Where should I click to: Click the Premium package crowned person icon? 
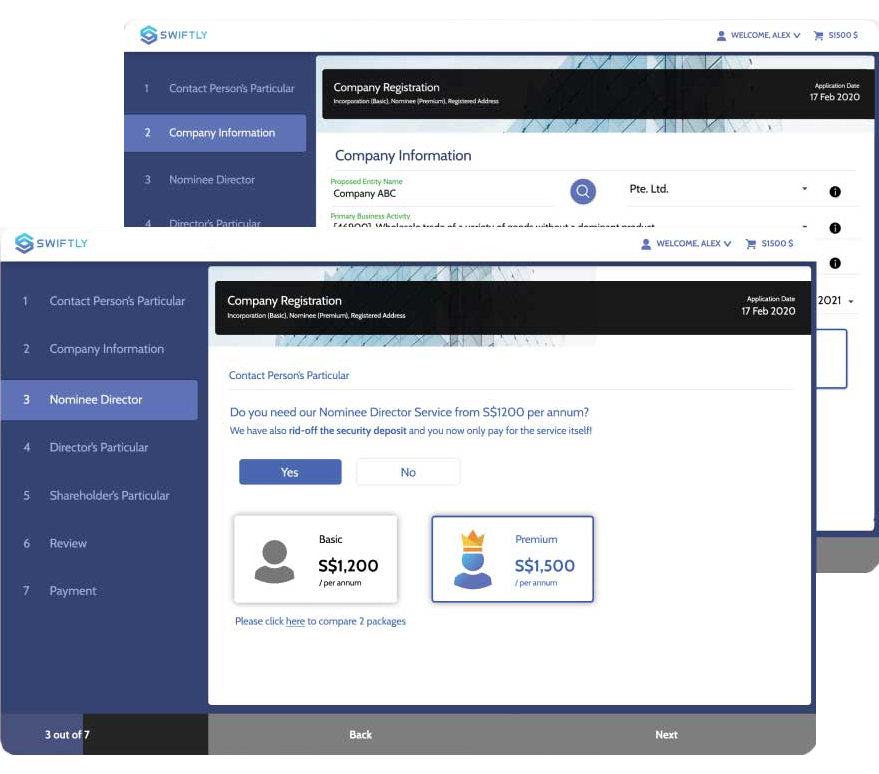coord(473,559)
